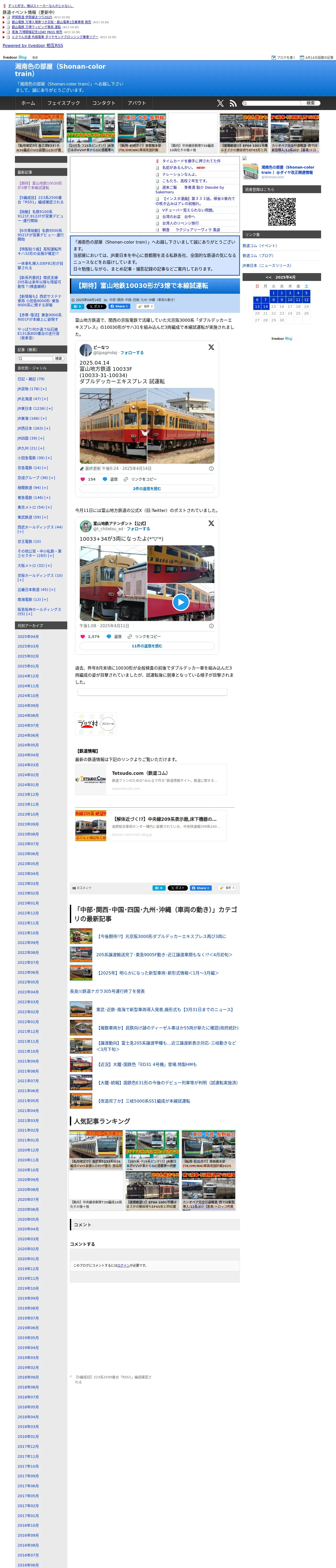Image resolution: width=336 pixels, height=1568 pixels.
Task: Copy link of the 富山地鉄アテンダント tweet
Action: point(144,636)
